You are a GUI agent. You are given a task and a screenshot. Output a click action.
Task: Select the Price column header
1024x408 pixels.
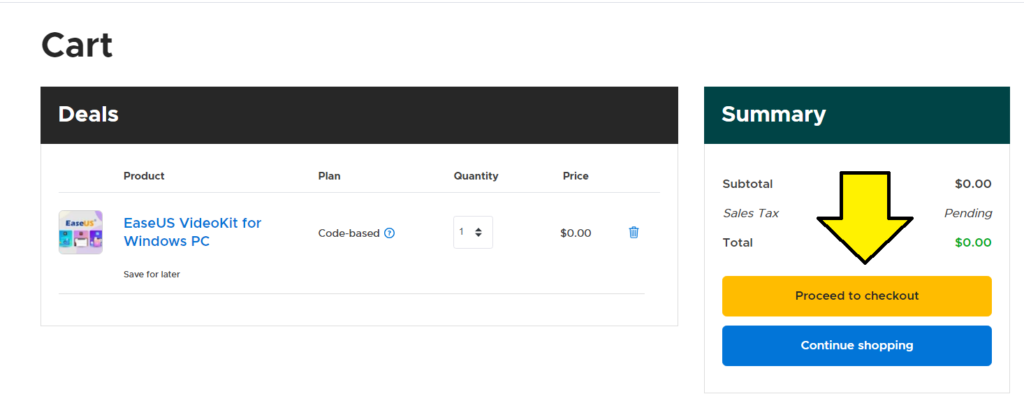pos(575,176)
